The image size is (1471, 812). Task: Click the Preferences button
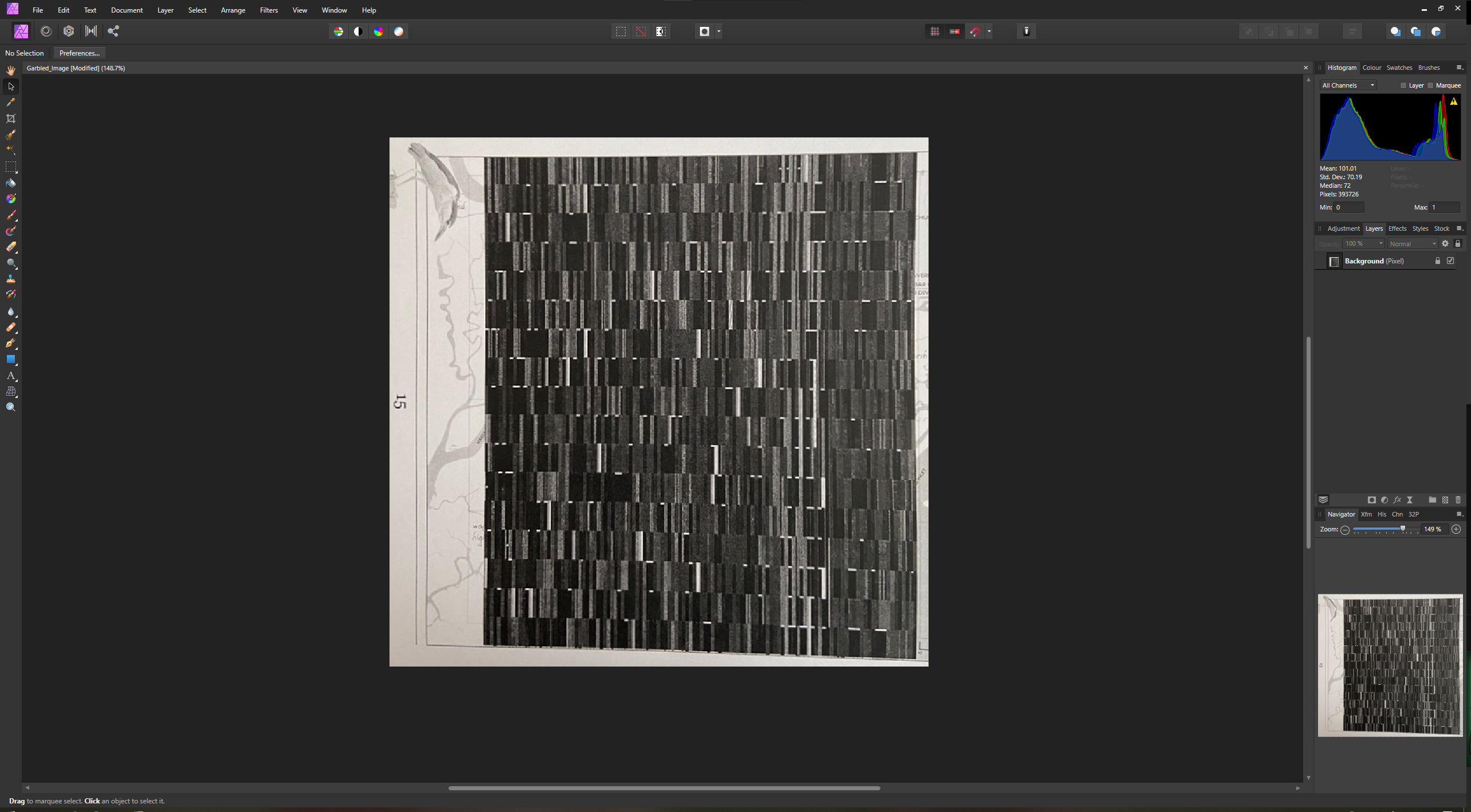[x=79, y=53]
